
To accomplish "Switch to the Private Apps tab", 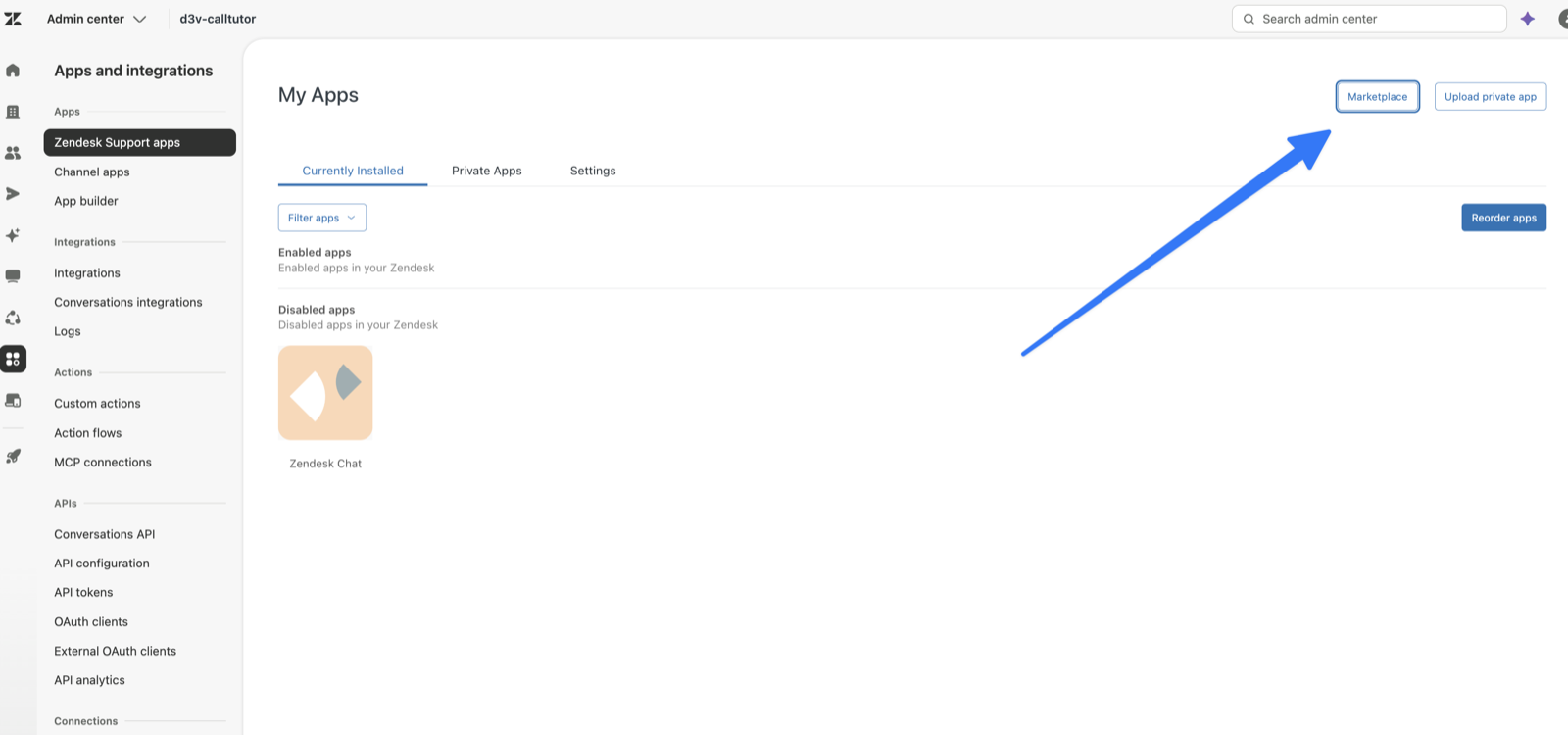I will click(x=487, y=171).
